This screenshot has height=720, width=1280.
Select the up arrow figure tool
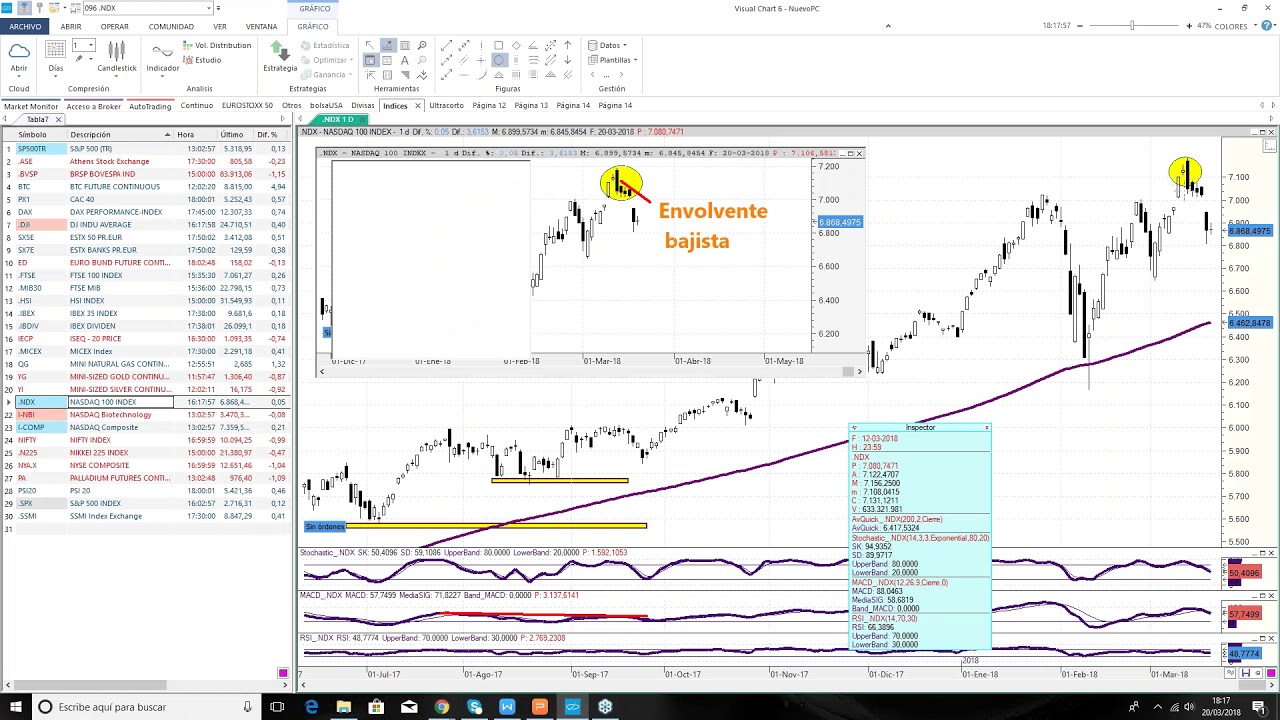[x=567, y=45]
